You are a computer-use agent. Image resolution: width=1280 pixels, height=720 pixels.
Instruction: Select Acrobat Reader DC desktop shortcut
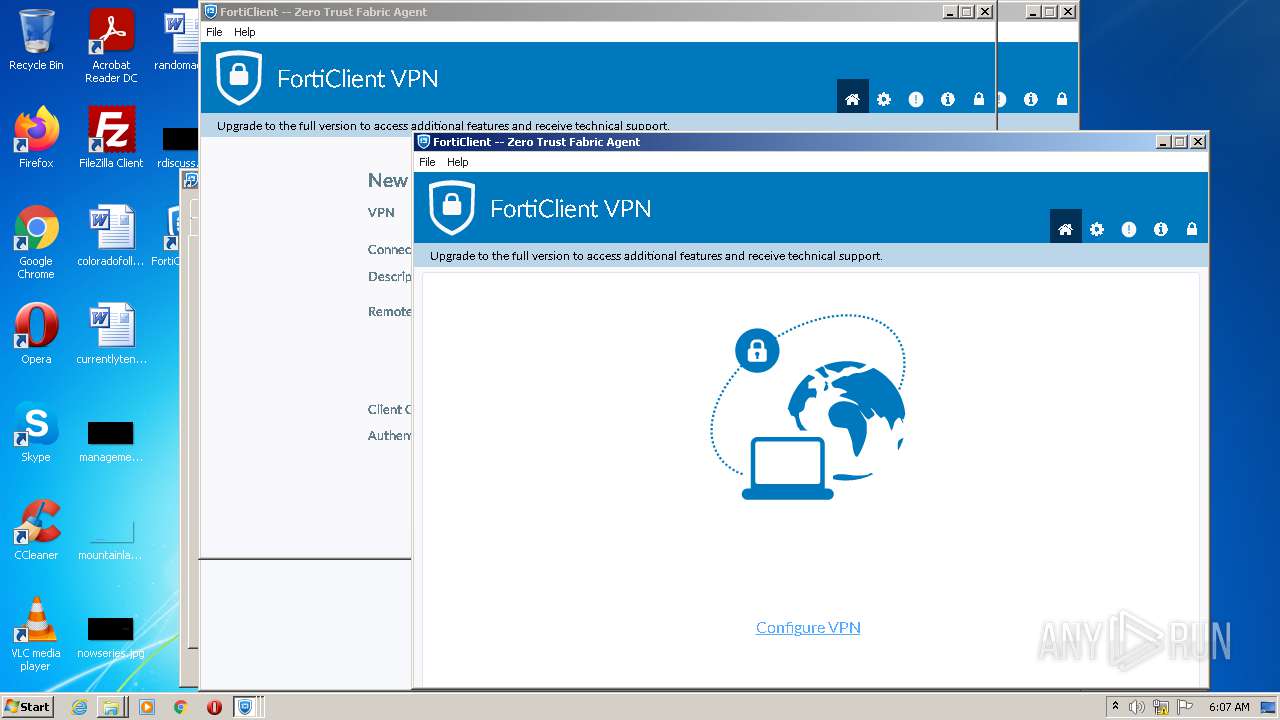[x=111, y=46]
